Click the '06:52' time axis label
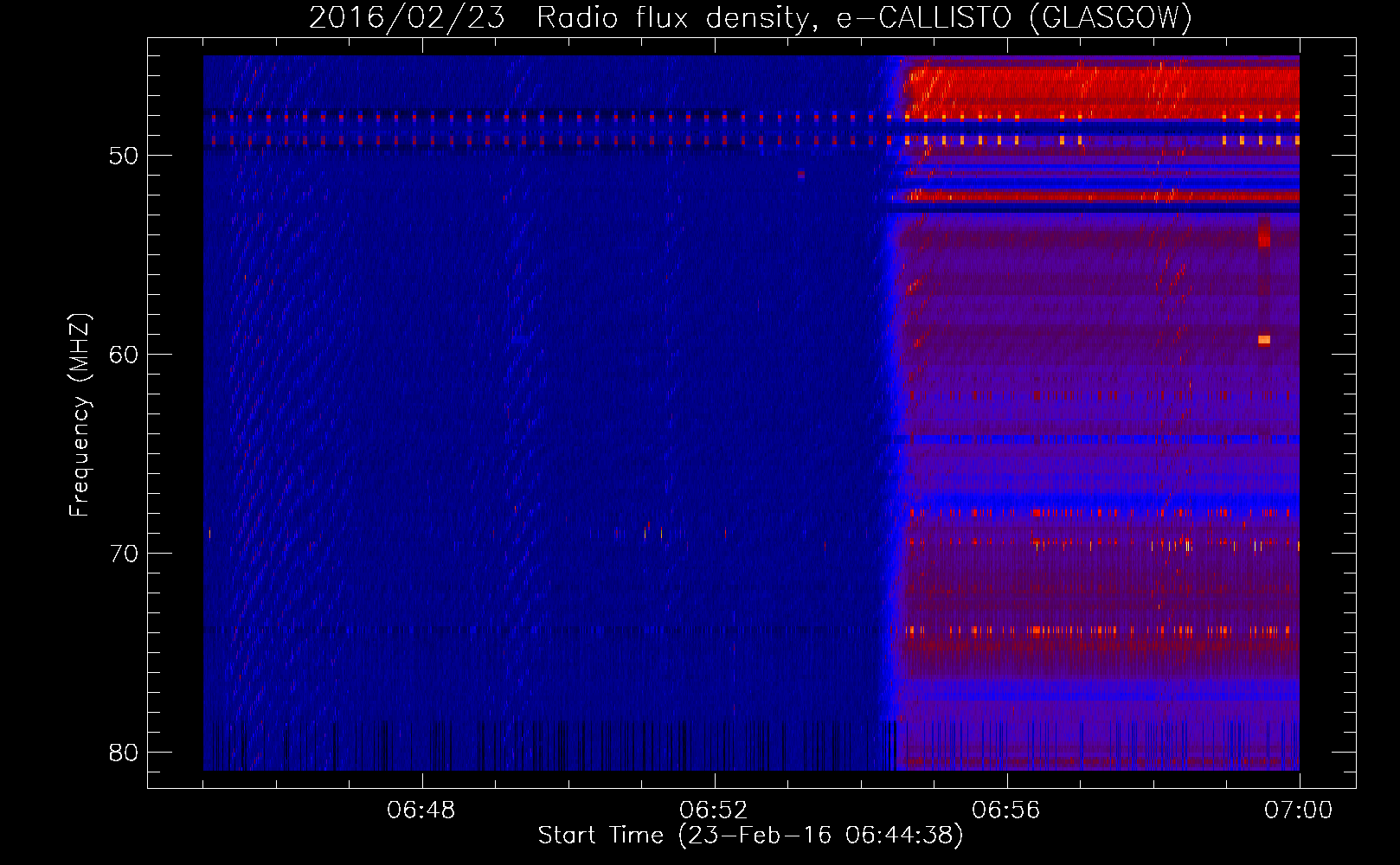The image size is (1400, 865). 714,811
